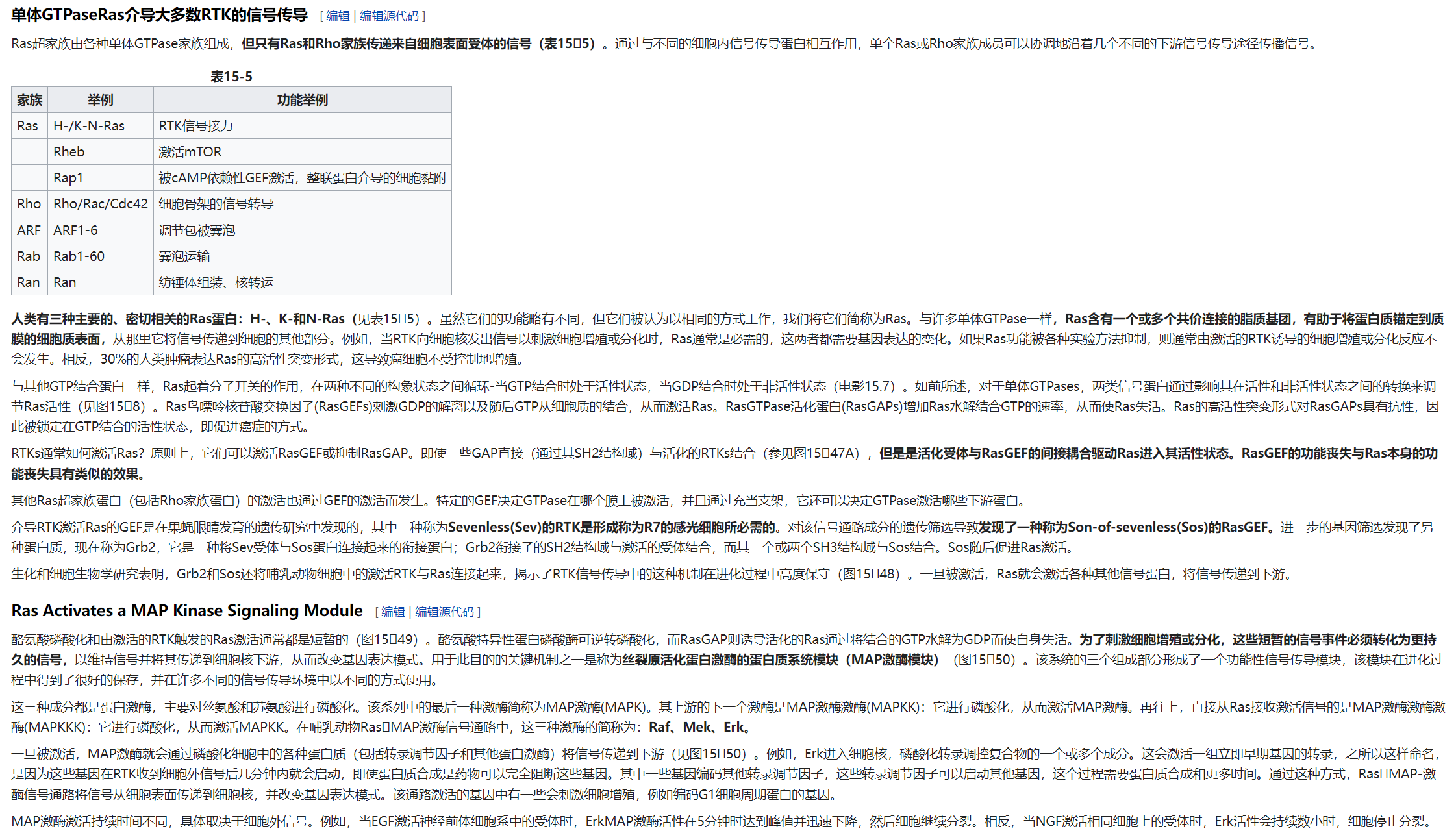1456x831 pixels.
Task: Select the 激活mTOR table cell
Action: [x=303, y=152]
